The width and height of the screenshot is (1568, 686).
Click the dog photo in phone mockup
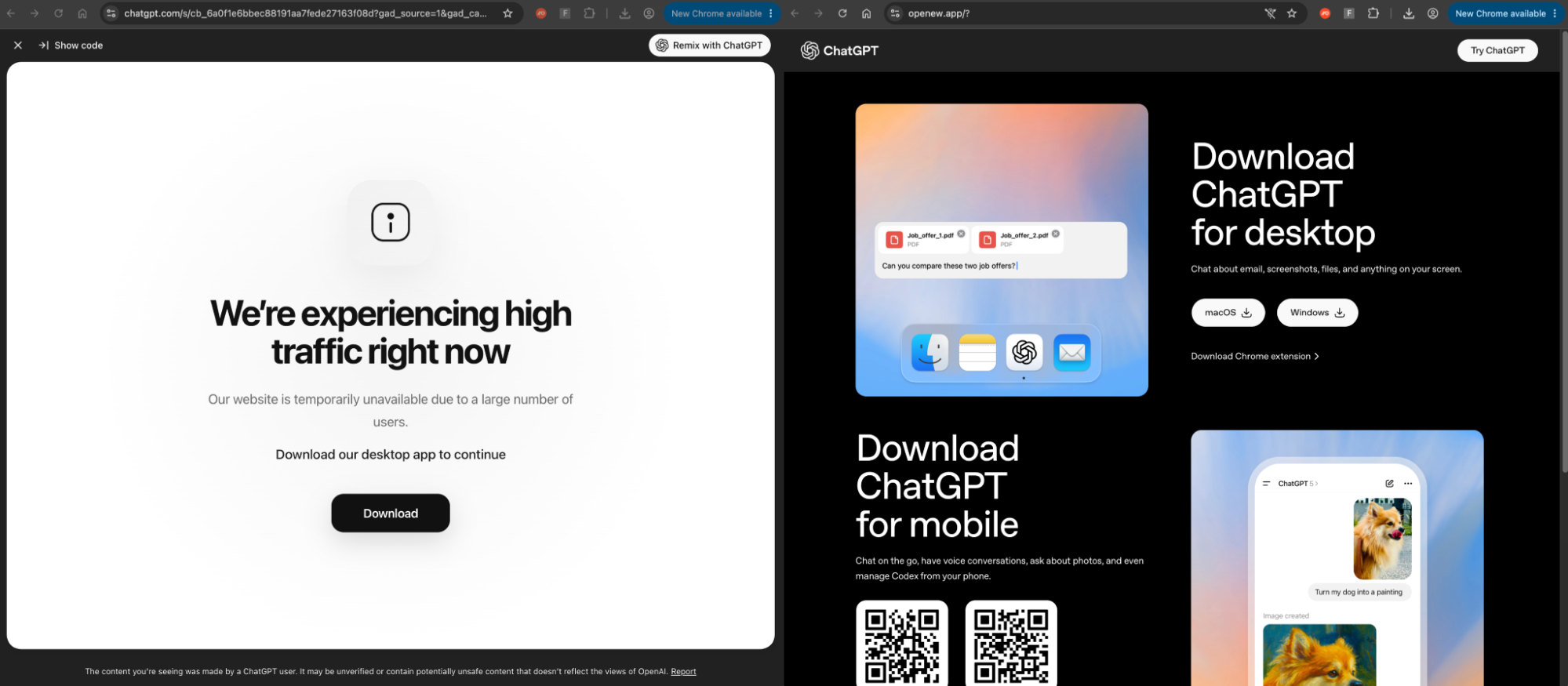pos(1382,539)
